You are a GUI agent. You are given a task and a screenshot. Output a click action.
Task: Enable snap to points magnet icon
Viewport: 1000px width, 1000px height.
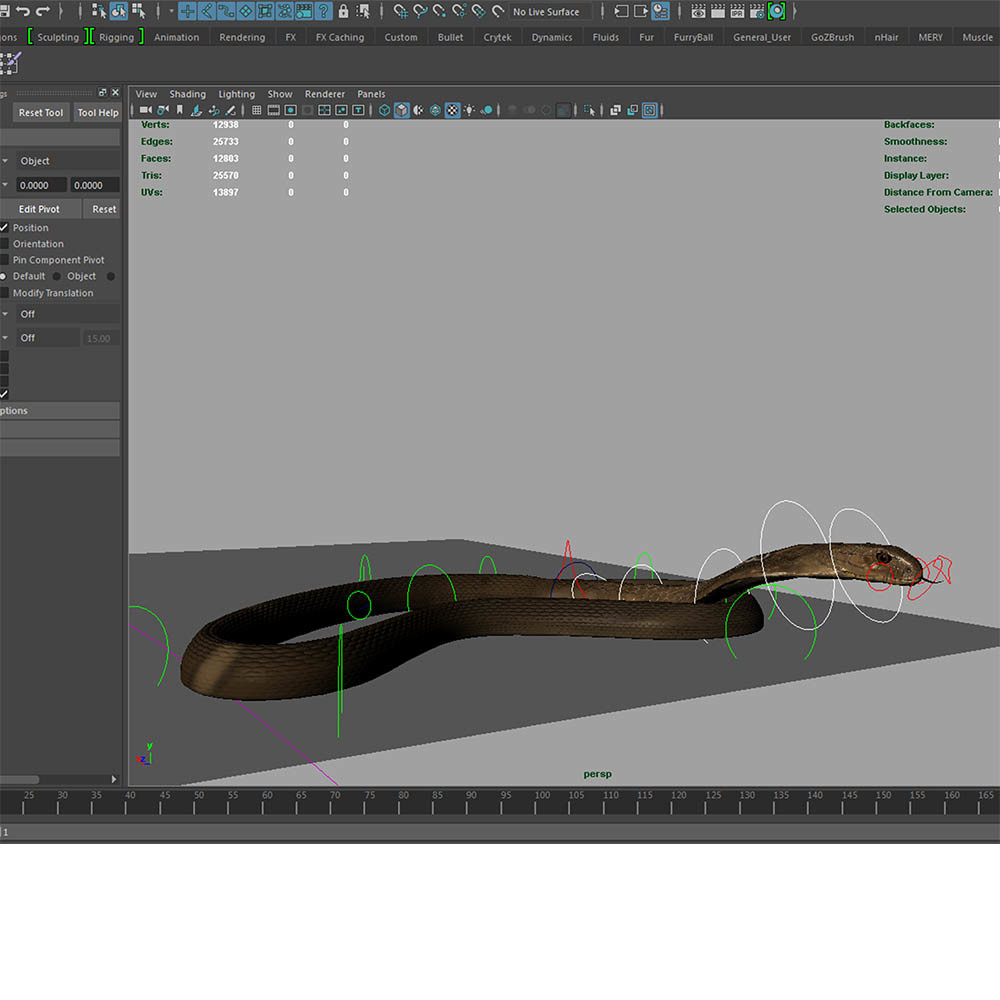click(x=439, y=11)
